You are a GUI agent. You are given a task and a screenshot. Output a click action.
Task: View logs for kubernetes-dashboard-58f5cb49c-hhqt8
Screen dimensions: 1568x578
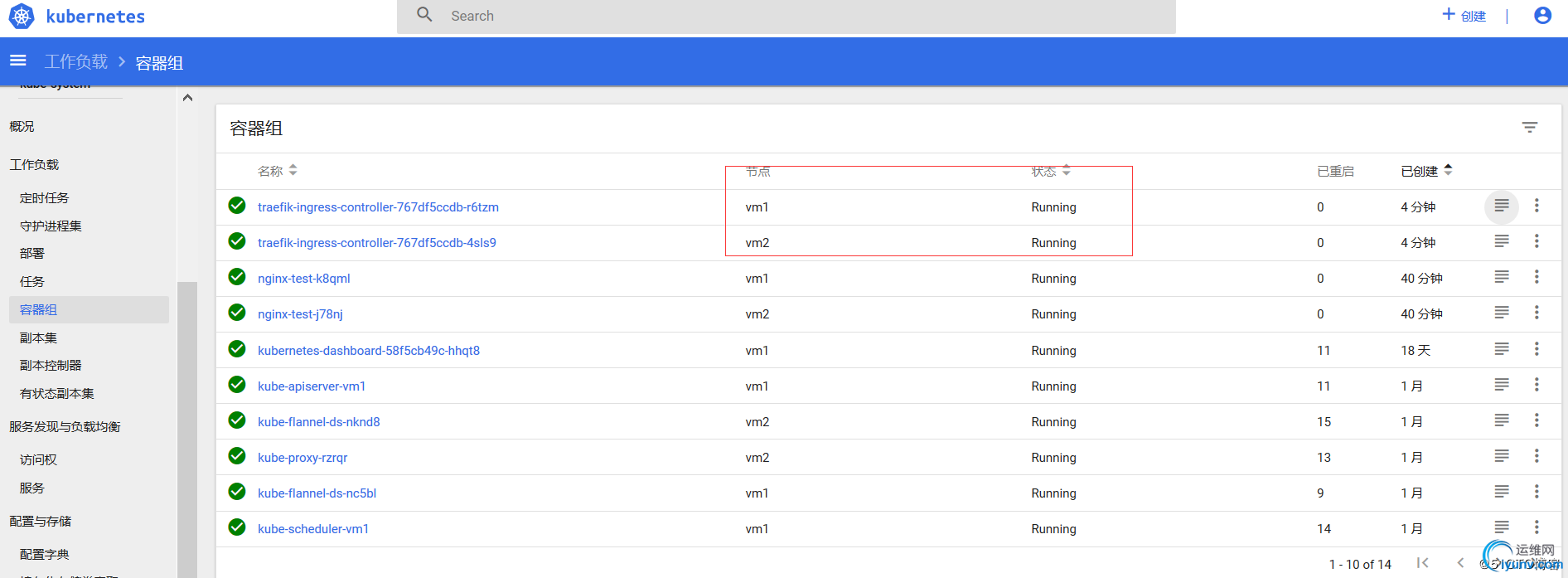tap(1502, 349)
